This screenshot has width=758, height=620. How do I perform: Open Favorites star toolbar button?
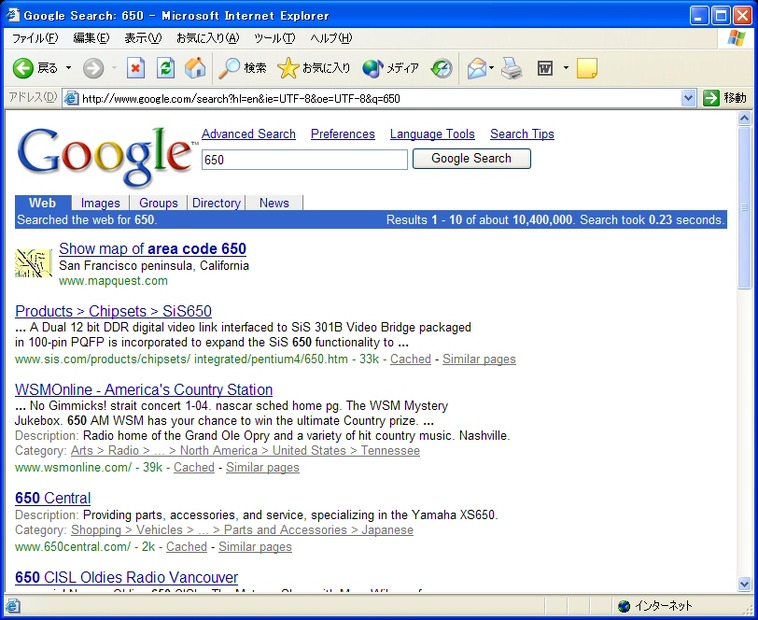point(313,68)
